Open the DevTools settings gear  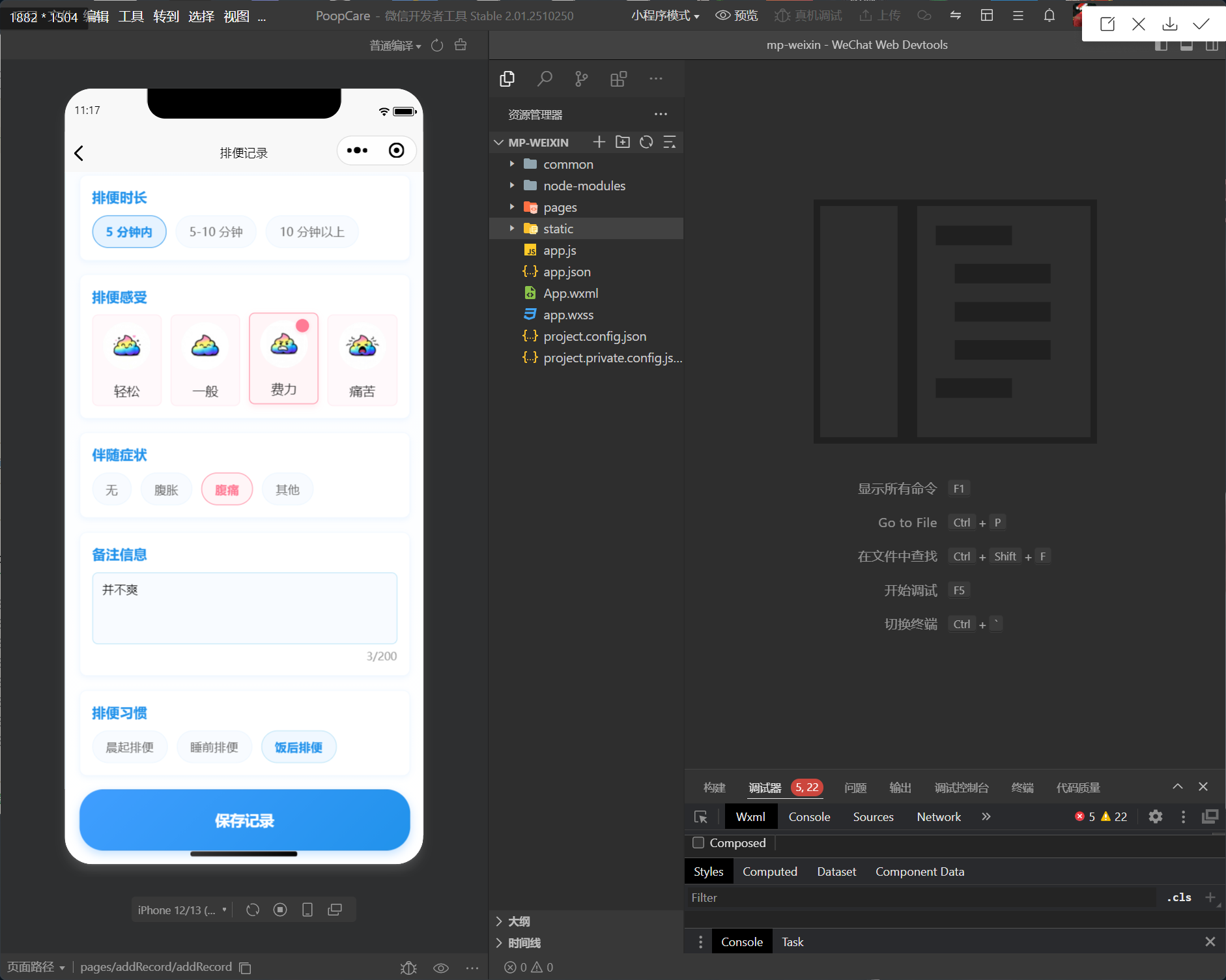click(1155, 816)
